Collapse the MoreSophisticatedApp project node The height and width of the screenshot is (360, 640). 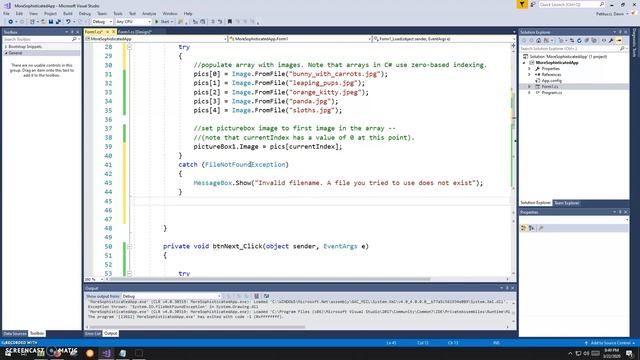pyautogui.click(x=524, y=63)
